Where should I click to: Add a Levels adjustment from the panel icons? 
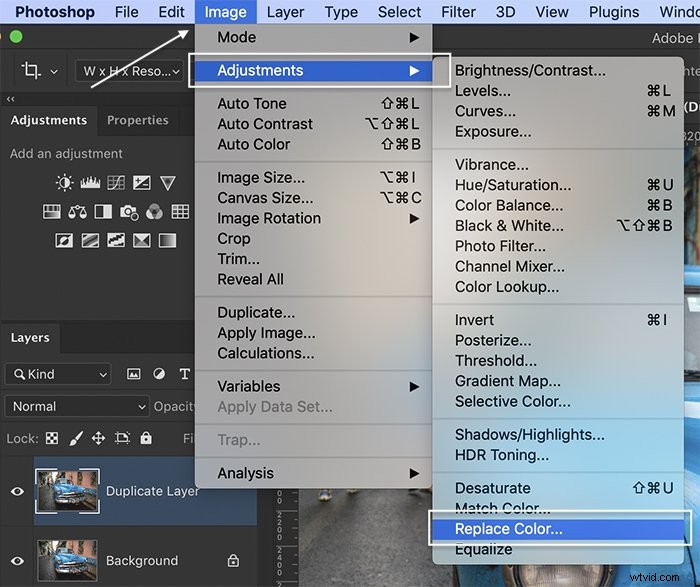click(90, 183)
